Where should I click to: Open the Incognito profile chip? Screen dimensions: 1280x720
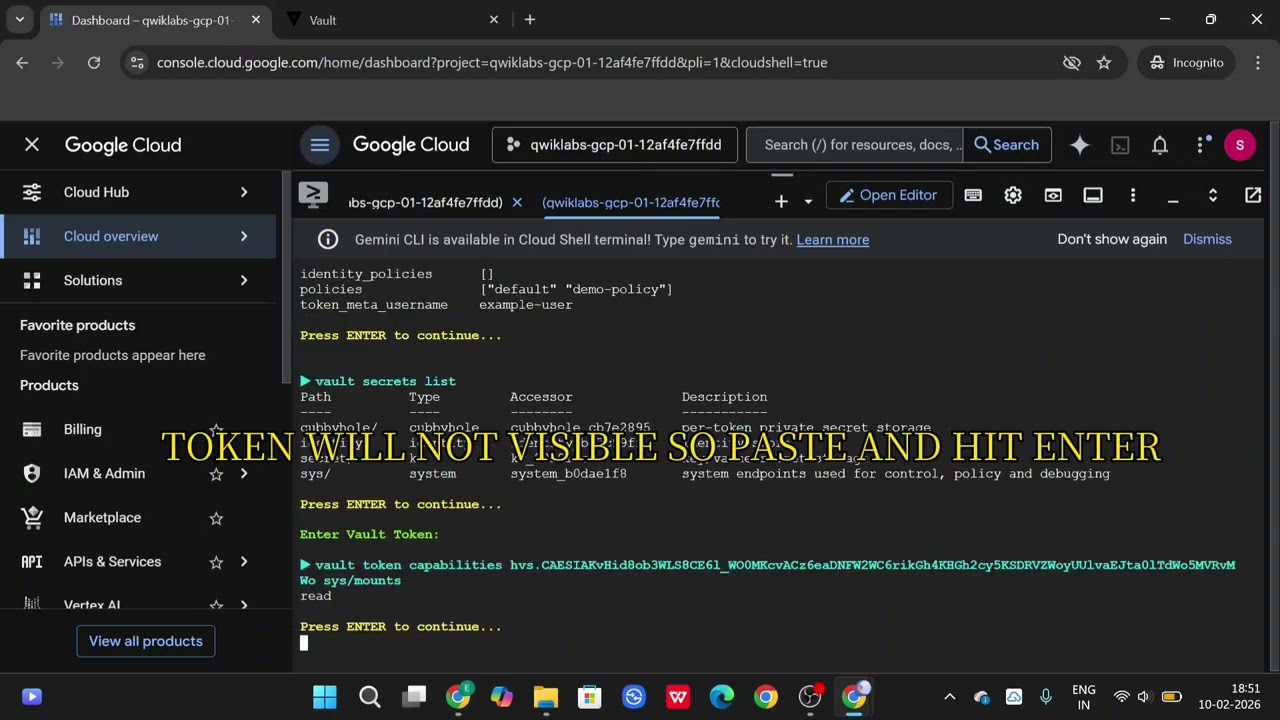(1187, 63)
